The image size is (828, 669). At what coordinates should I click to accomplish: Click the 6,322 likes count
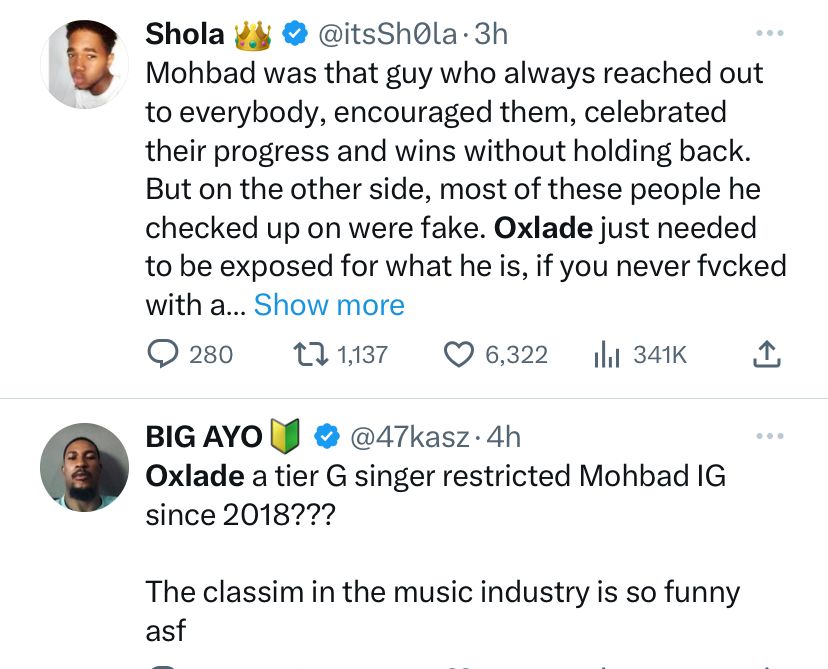[516, 354]
